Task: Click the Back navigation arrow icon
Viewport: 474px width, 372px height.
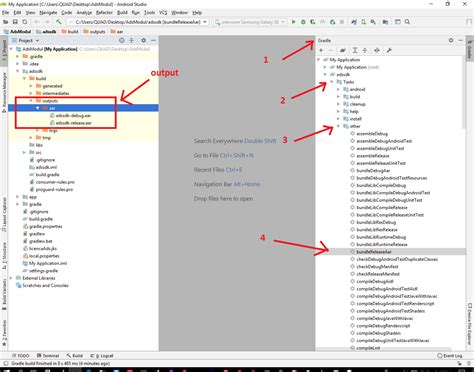Action: point(37,22)
